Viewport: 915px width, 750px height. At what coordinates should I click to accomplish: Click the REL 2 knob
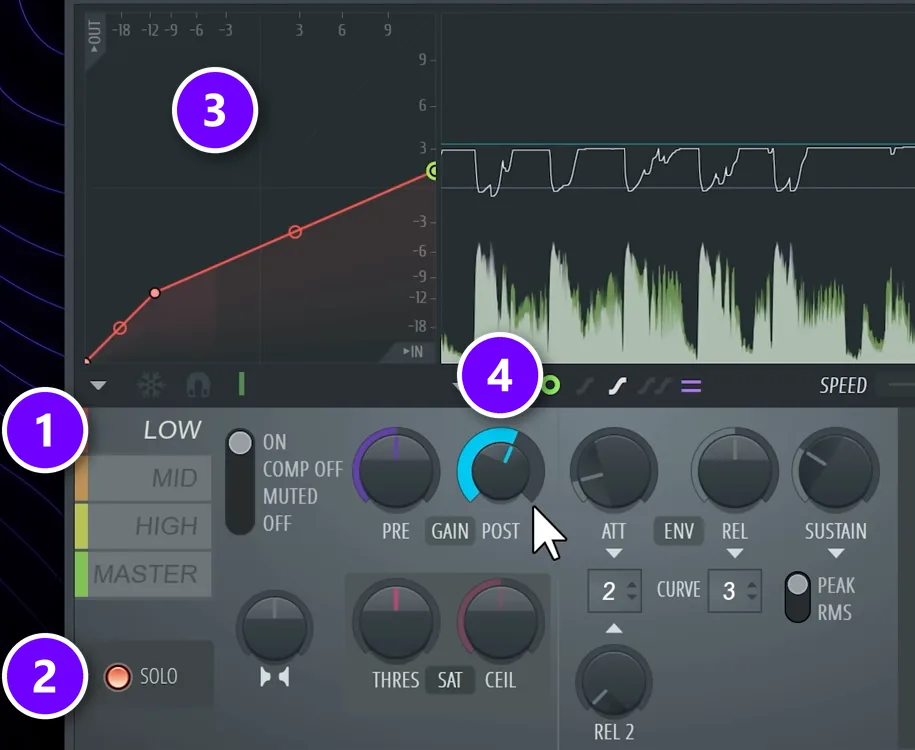click(x=614, y=682)
